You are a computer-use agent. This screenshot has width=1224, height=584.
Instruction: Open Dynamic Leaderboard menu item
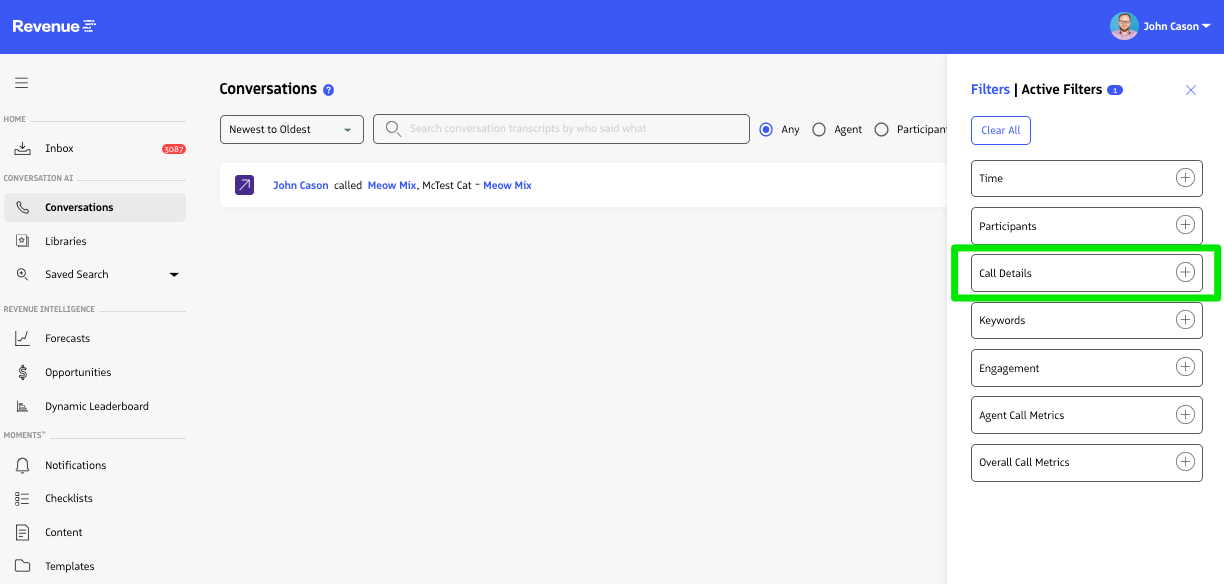click(x=96, y=406)
